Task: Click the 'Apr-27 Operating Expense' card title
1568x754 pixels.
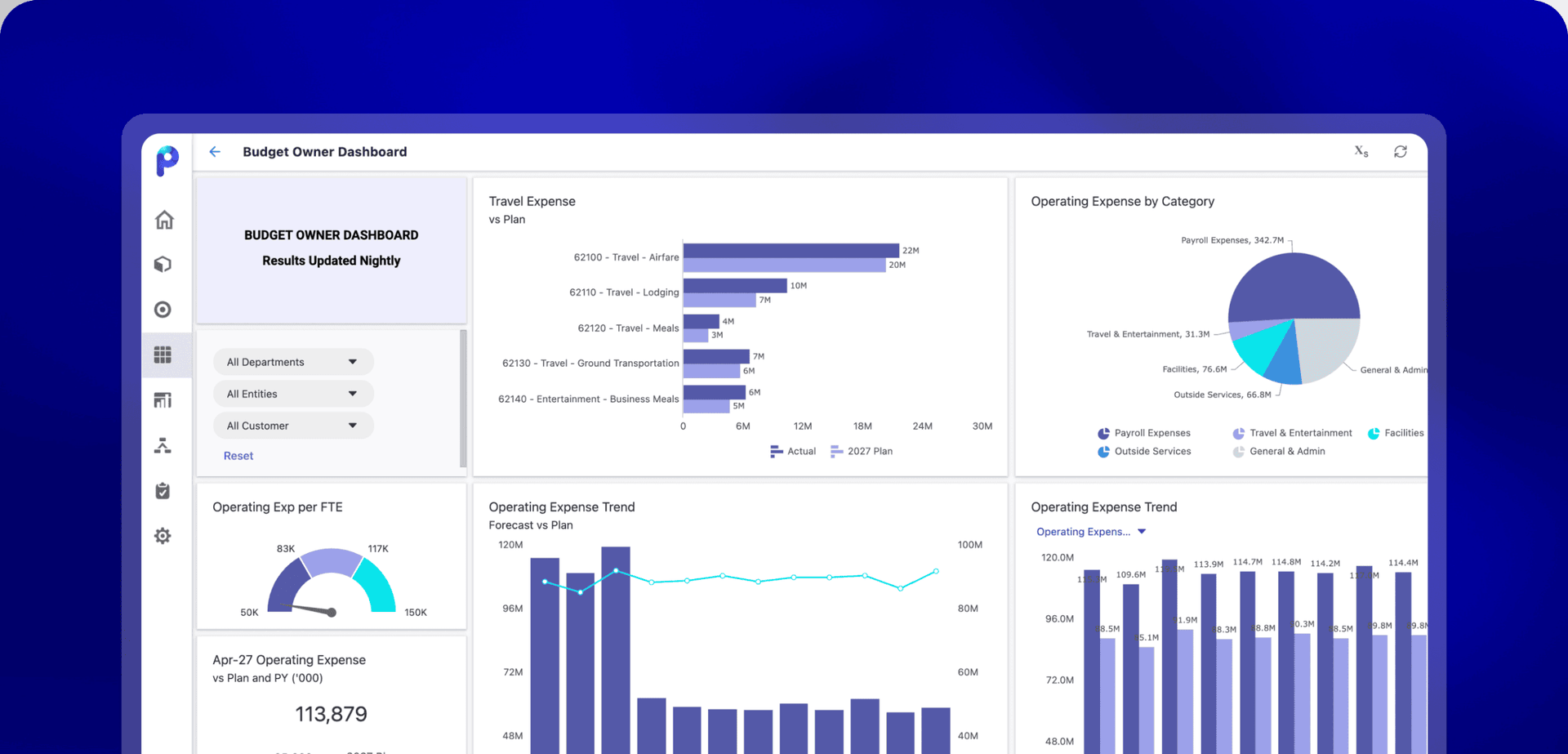Action: (289, 660)
